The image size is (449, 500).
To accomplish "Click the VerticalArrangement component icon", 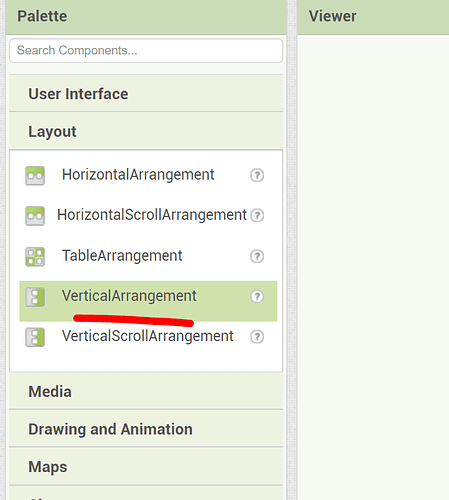I will point(35,297).
